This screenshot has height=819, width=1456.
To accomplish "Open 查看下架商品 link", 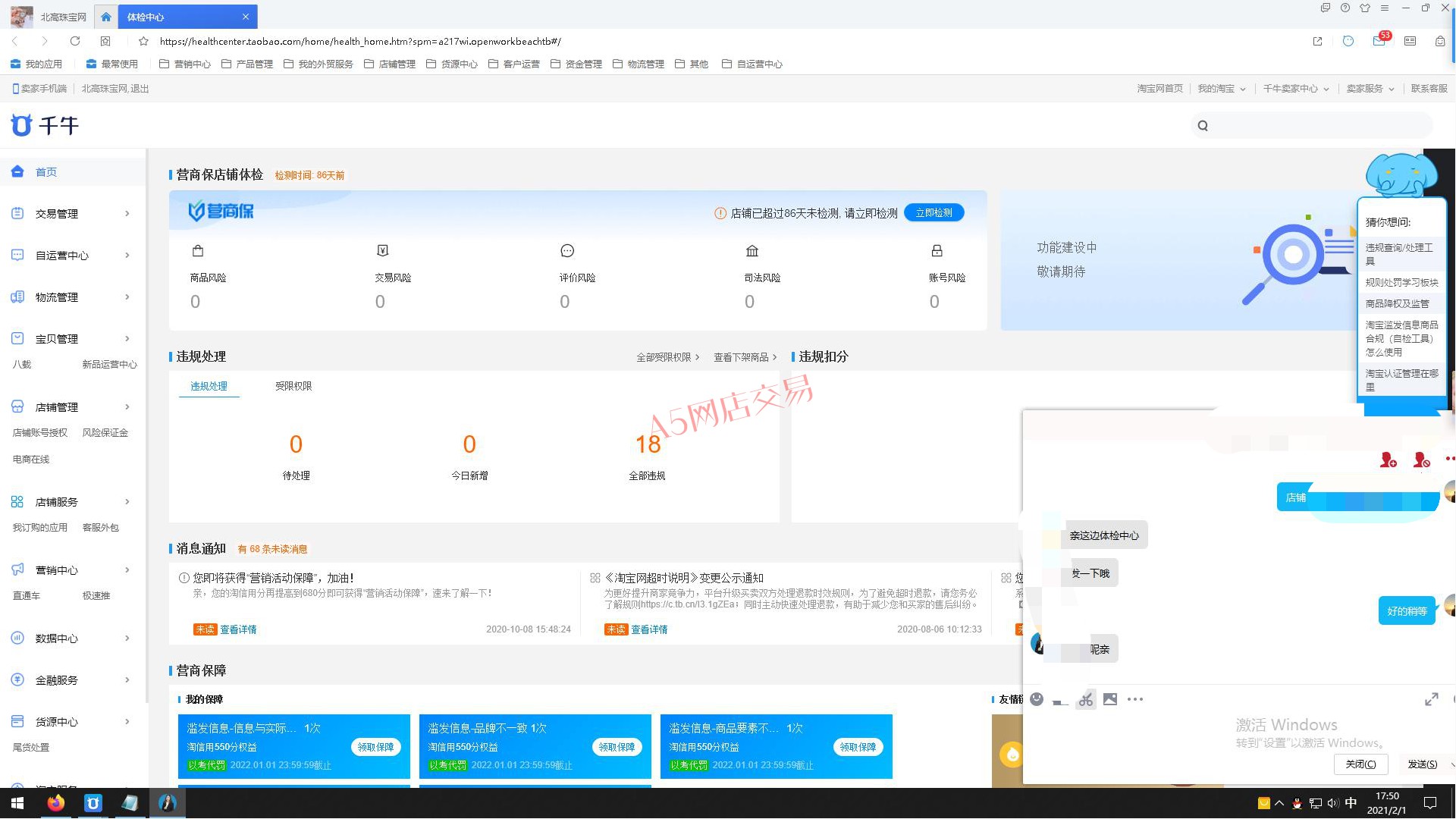I will tap(745, 357).
